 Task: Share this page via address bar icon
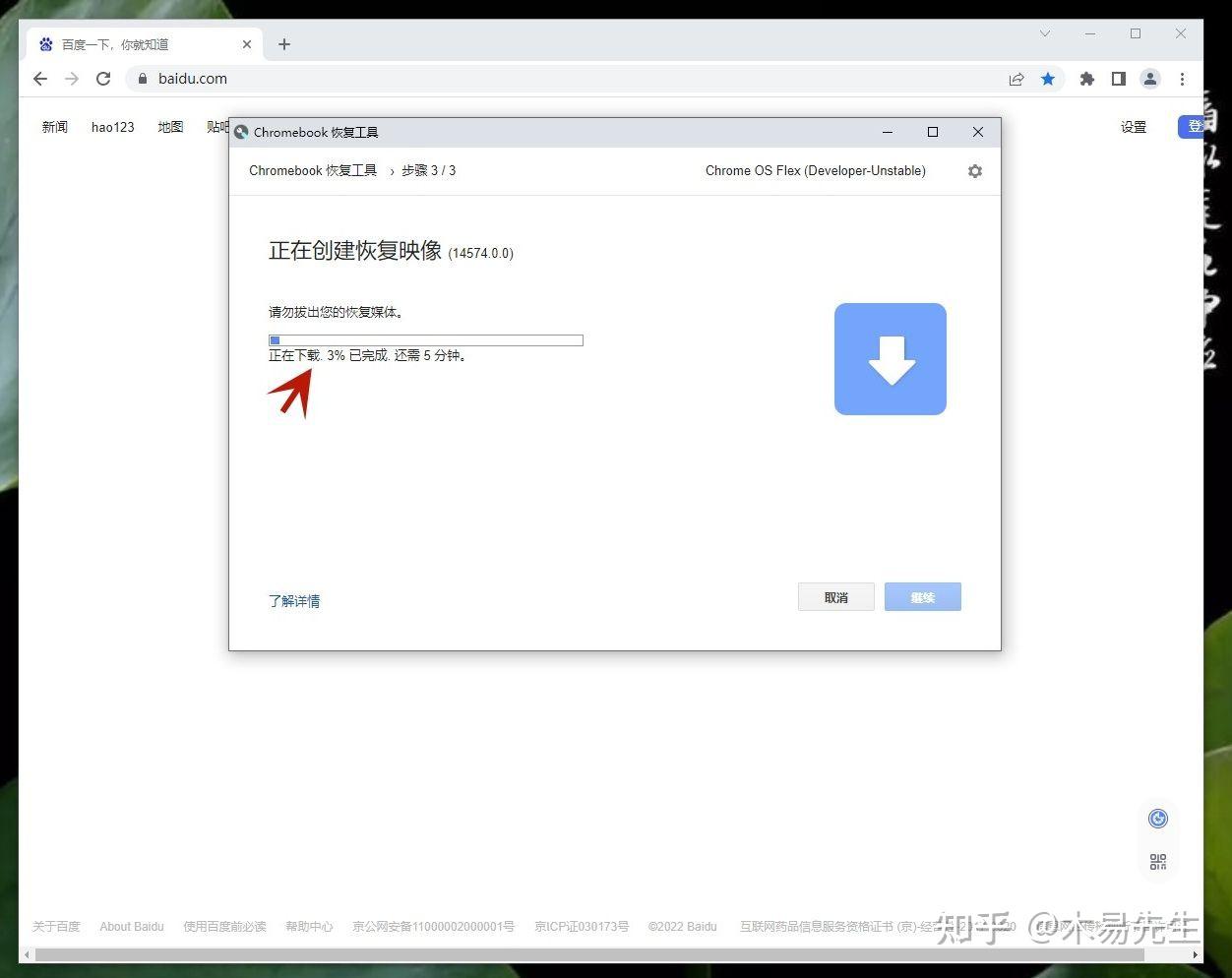click(x=1016, y=79)
